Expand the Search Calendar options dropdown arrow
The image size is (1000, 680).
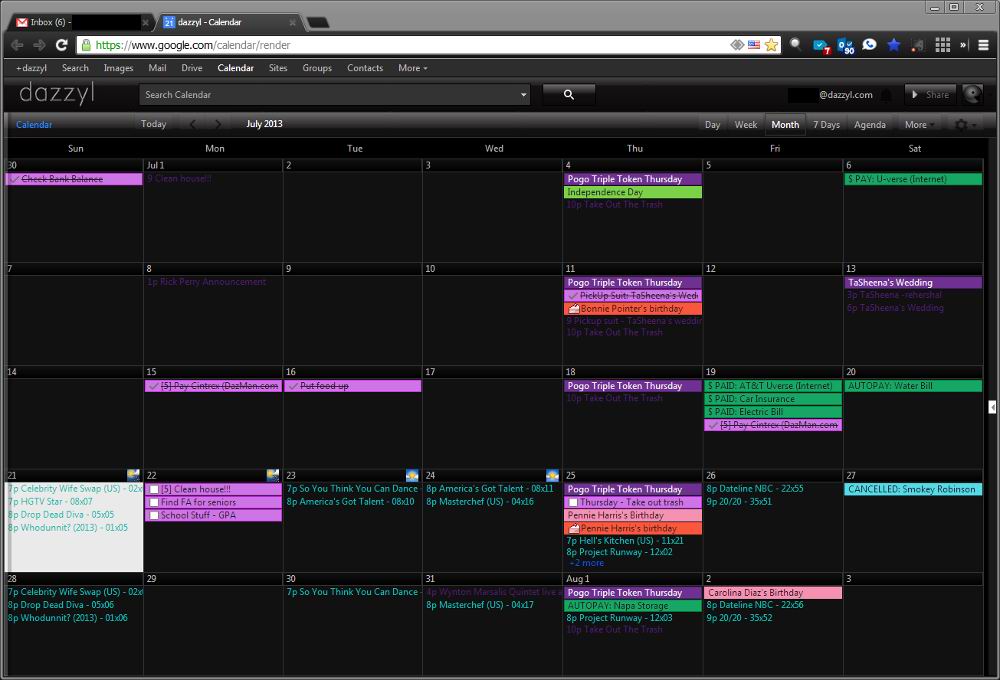point(524,95)
